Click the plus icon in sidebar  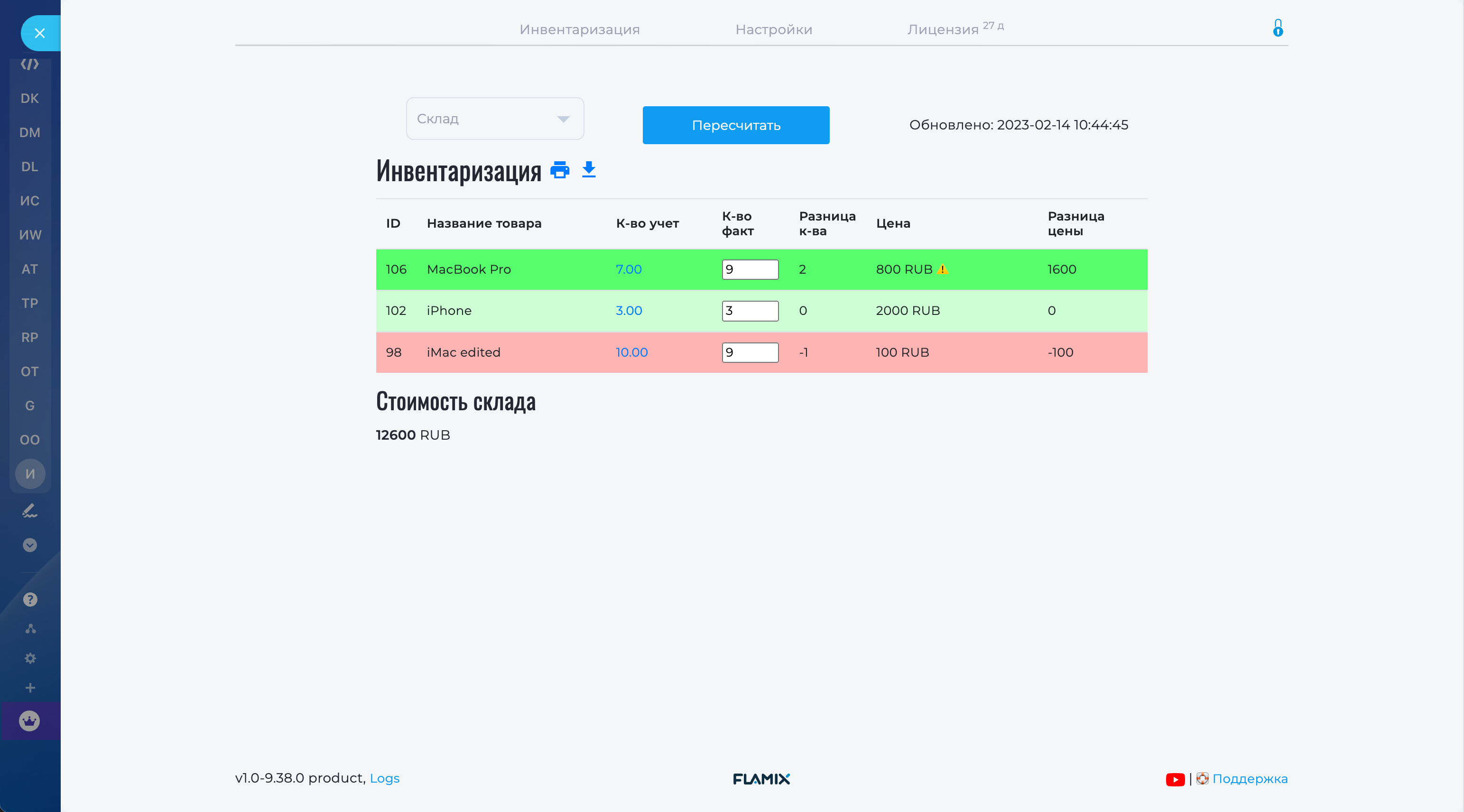30,688
